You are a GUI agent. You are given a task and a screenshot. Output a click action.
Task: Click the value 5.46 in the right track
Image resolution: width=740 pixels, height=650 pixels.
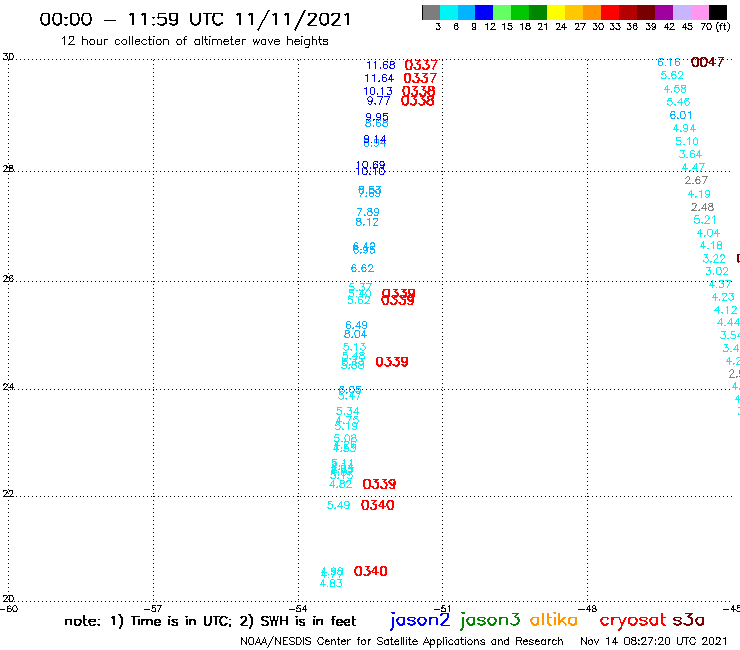click(678, 102)
